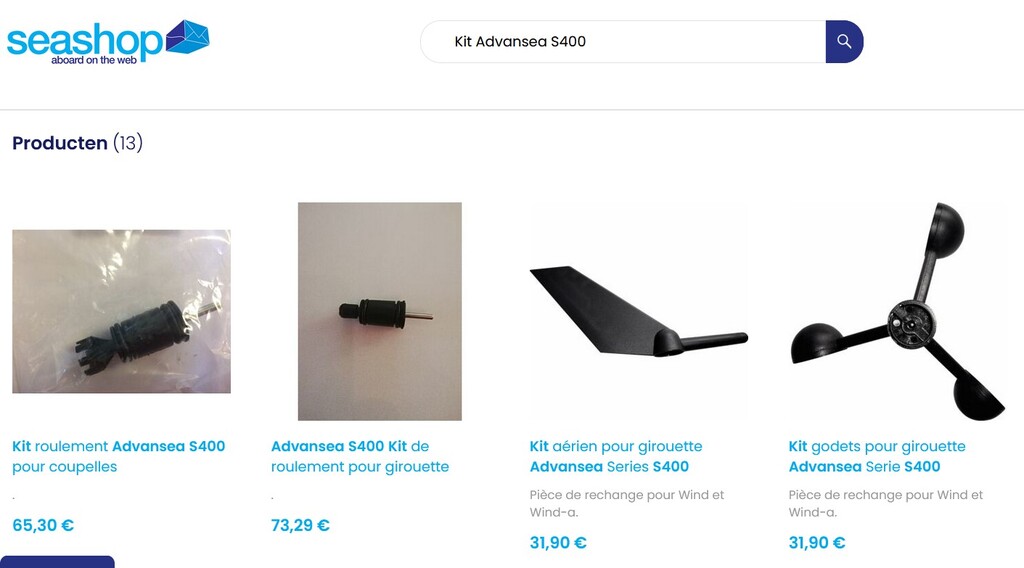
Task: Open the three-cup anemometer image
Action: tap(897, 311)
